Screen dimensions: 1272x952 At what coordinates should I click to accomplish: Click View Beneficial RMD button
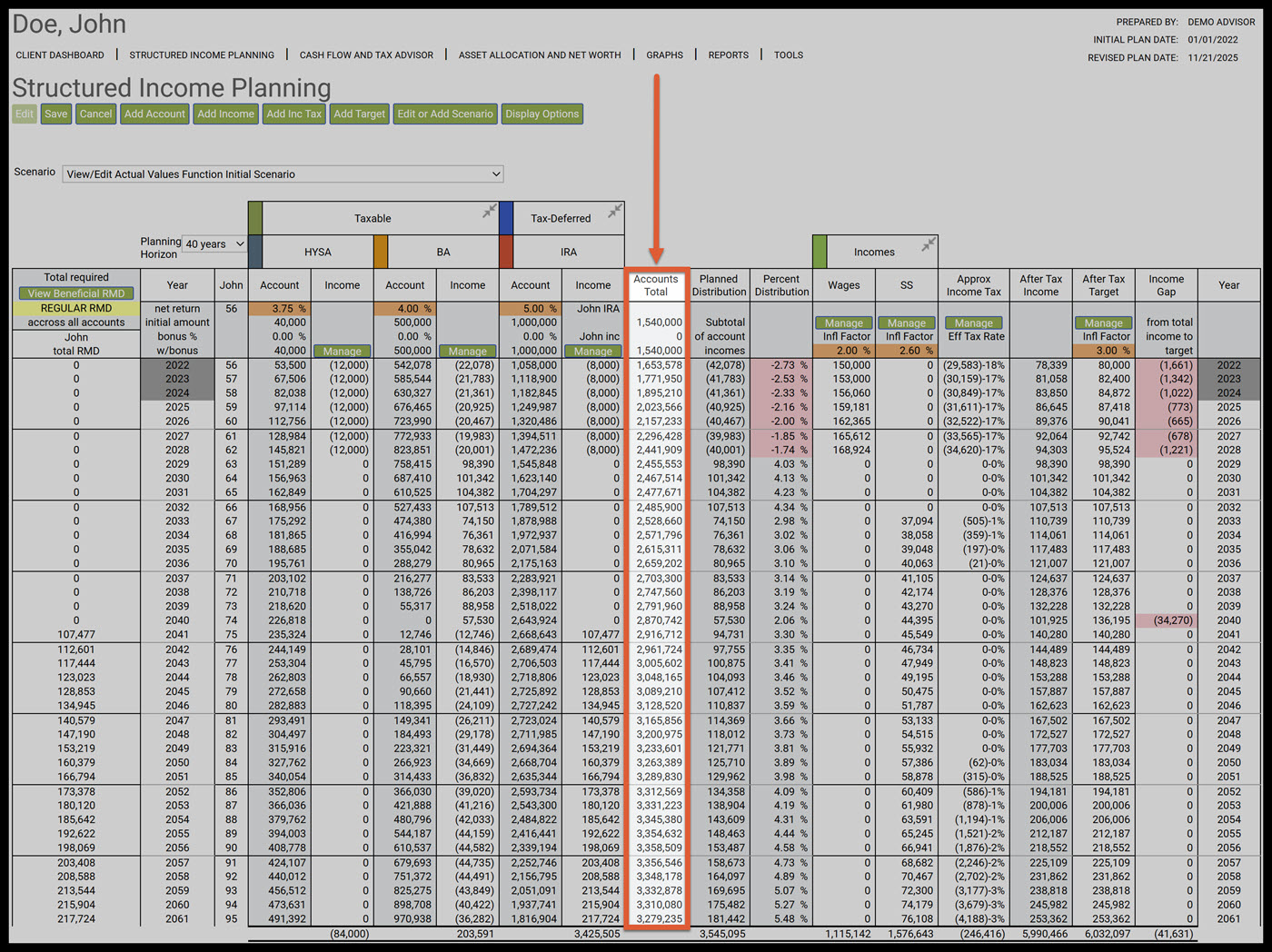(76, 293)
